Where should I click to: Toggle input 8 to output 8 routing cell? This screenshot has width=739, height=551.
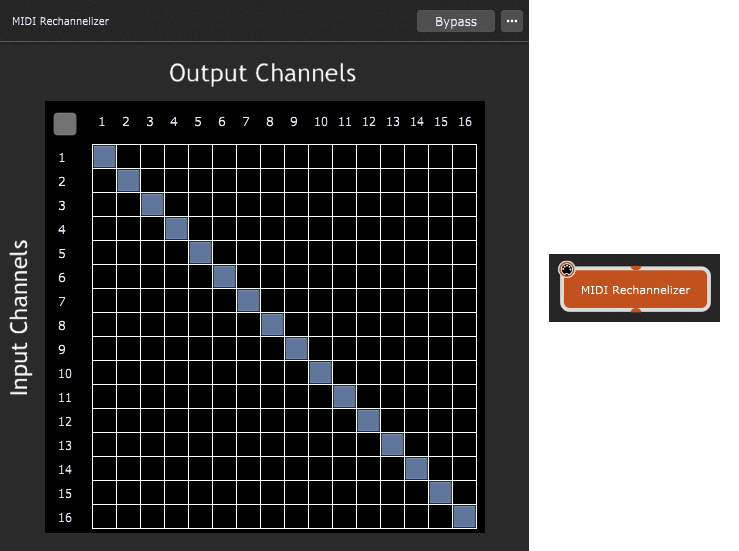273,325
